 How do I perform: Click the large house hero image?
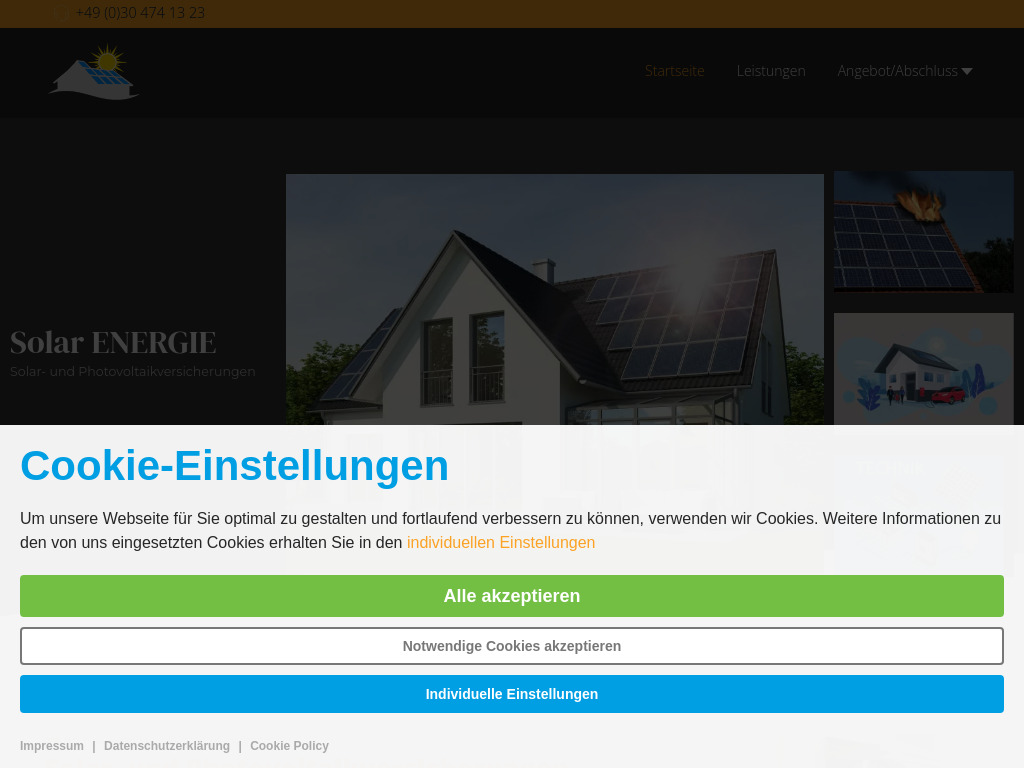[554, 300]
